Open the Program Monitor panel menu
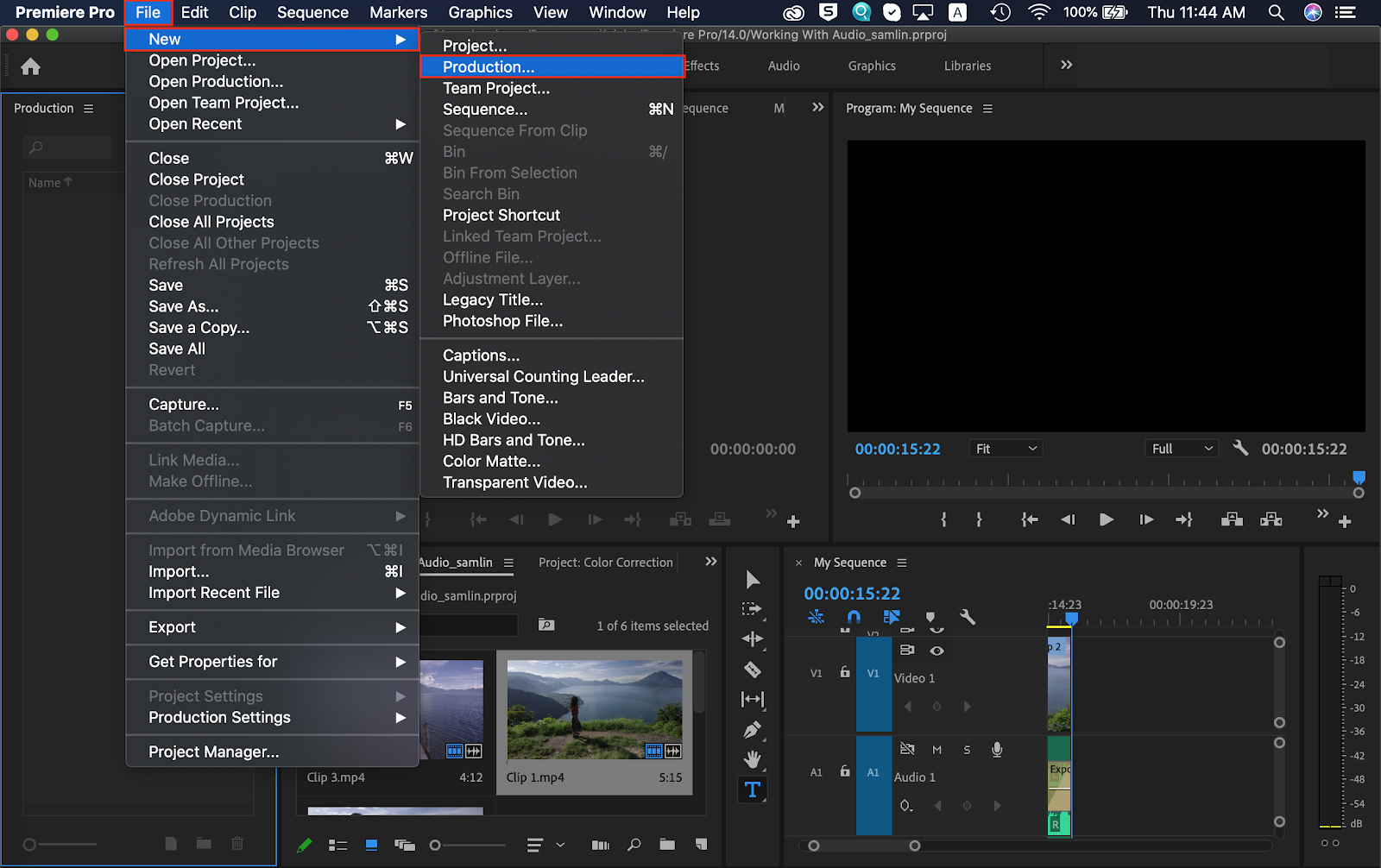 click(988, 109)
